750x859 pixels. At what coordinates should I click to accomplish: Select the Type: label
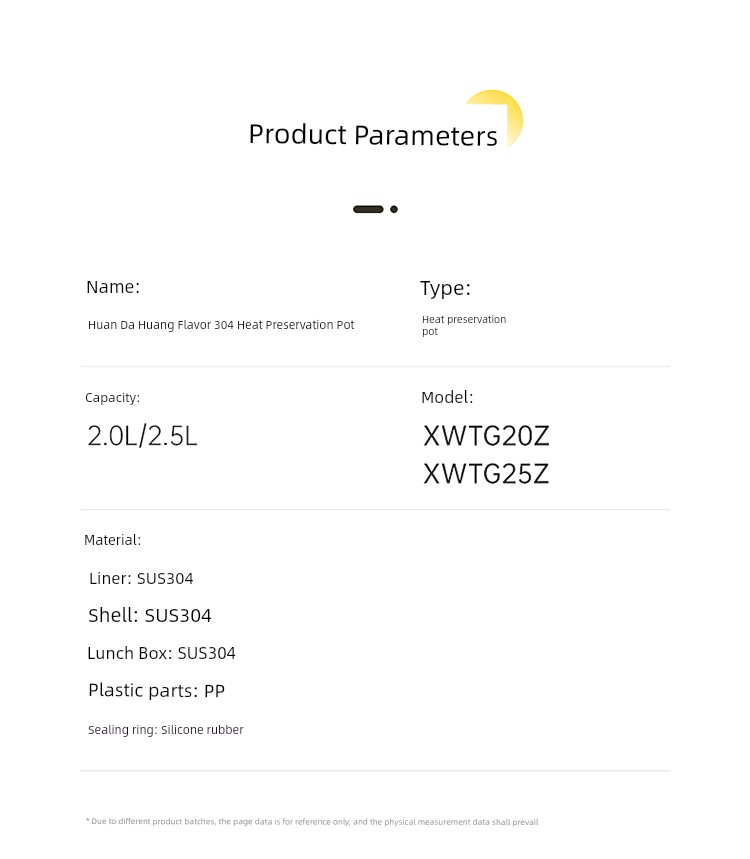point(445,289)
